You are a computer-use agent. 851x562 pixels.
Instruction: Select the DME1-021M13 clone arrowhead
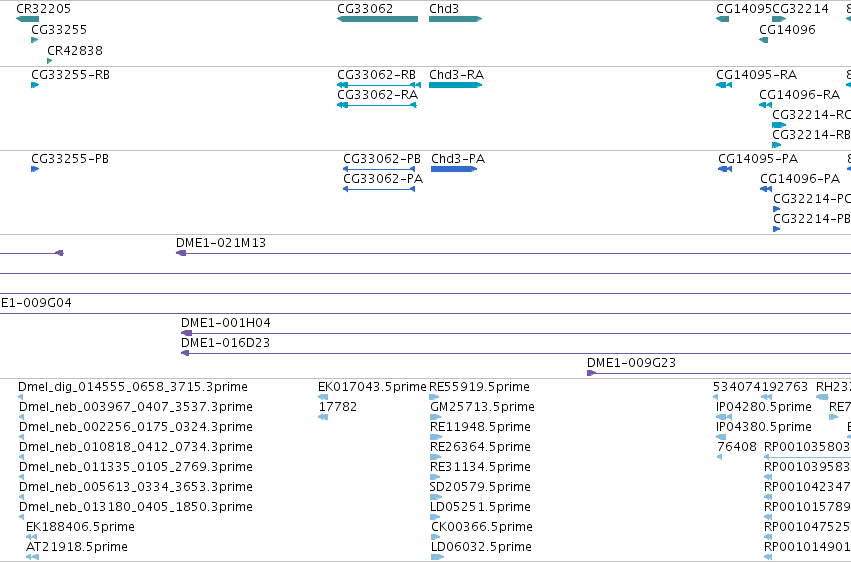pos(181,253)
